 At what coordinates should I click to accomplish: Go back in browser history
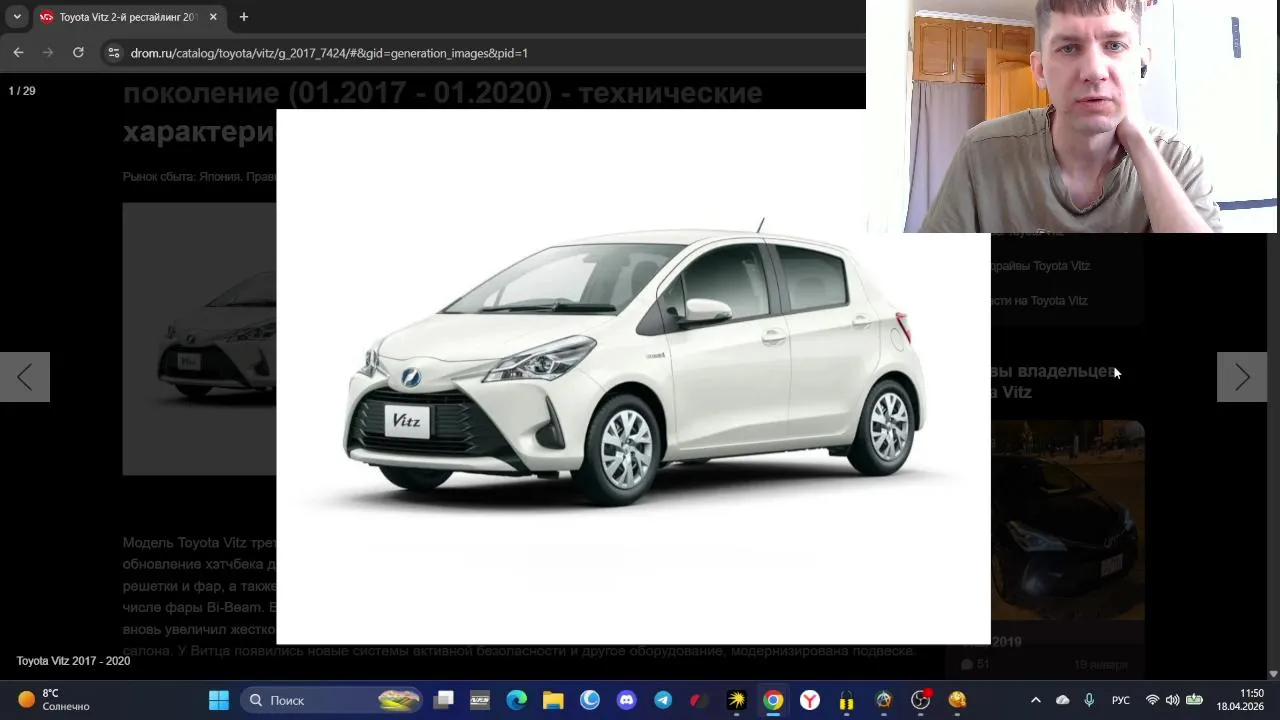pos(18,52)
